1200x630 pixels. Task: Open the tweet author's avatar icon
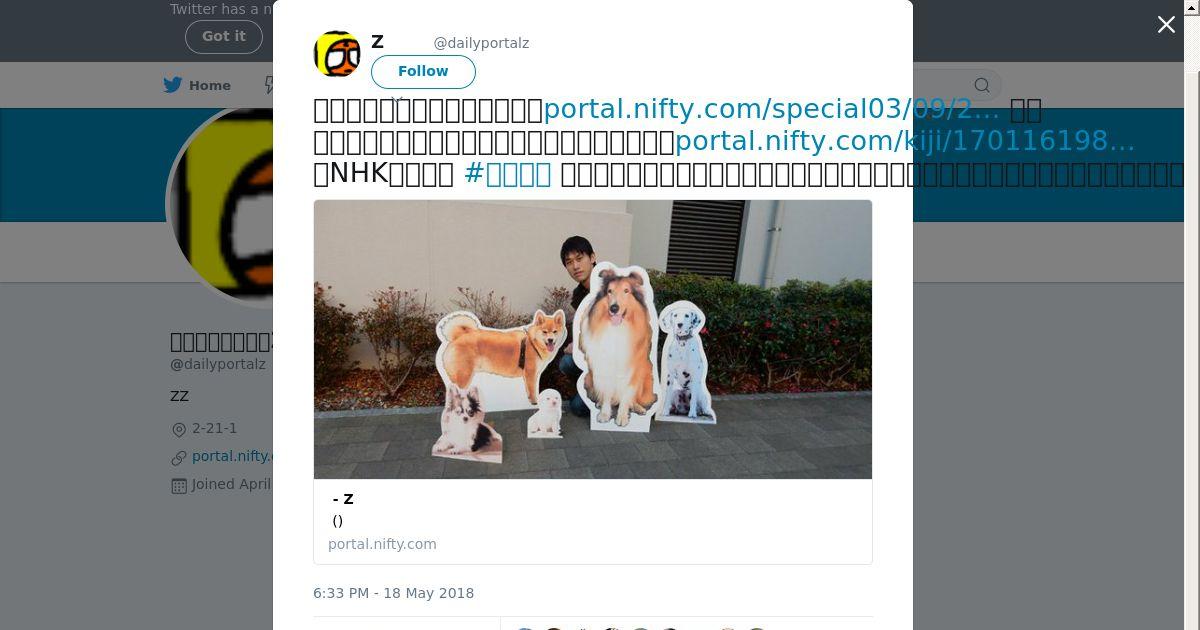coord(337,54)
